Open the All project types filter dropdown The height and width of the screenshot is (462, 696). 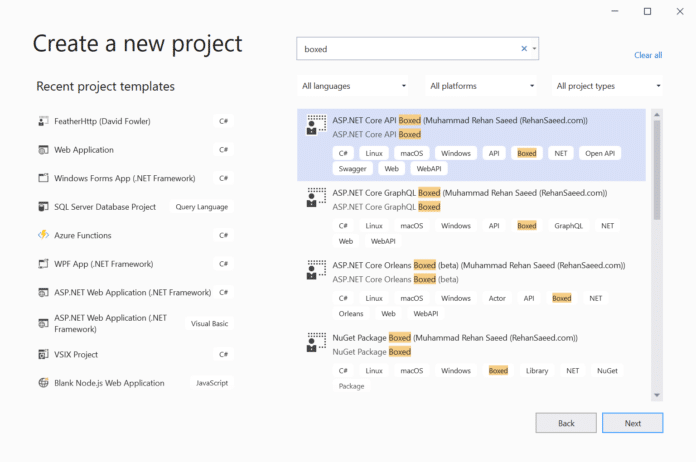coord(607,86)
